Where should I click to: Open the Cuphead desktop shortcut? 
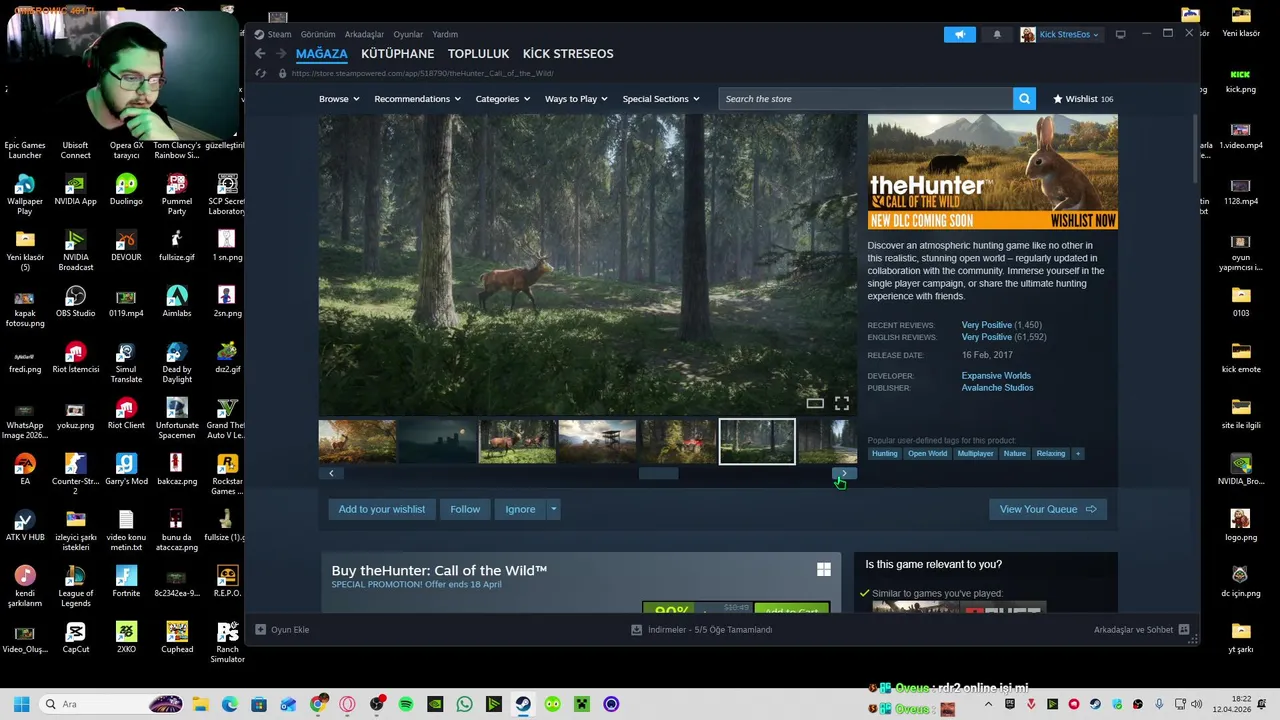[177, 637]
